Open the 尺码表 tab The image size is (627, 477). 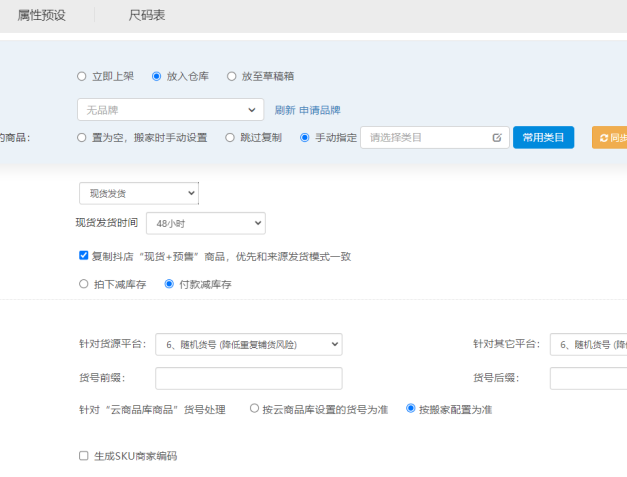[x=147, y=15]
